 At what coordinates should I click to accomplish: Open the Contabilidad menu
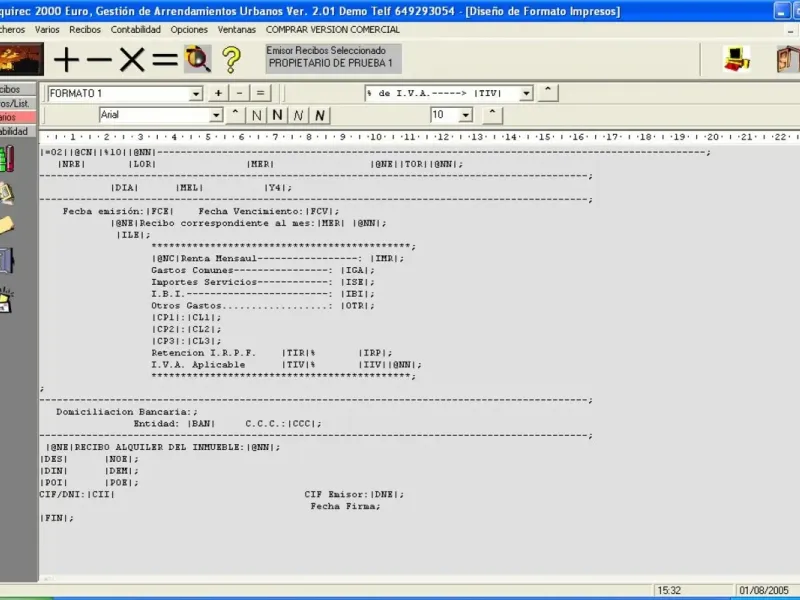(136, 30)
